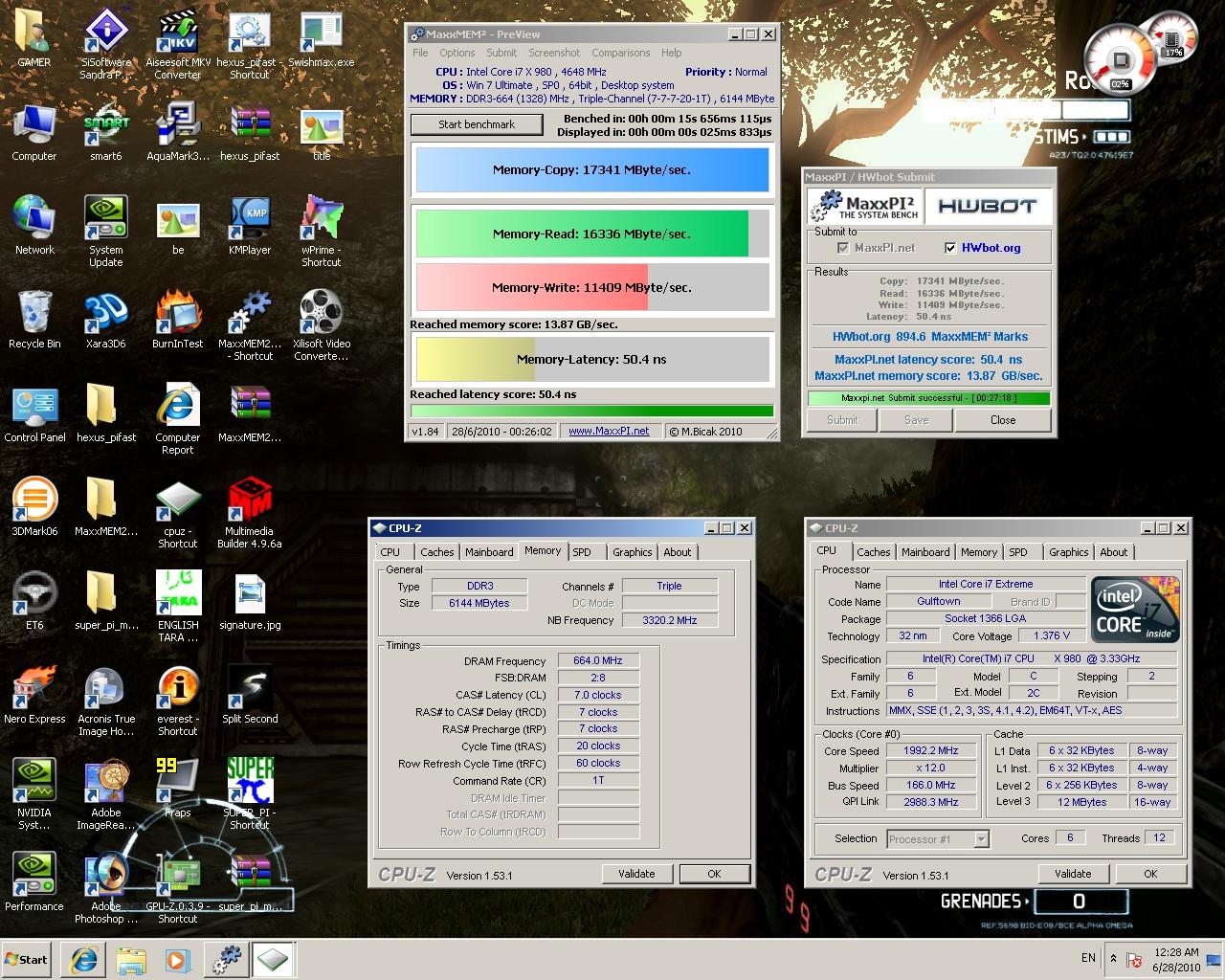Click Start benchmark button
The height and width of the screenshot is (980, 1225).
[x=477, y=124]
